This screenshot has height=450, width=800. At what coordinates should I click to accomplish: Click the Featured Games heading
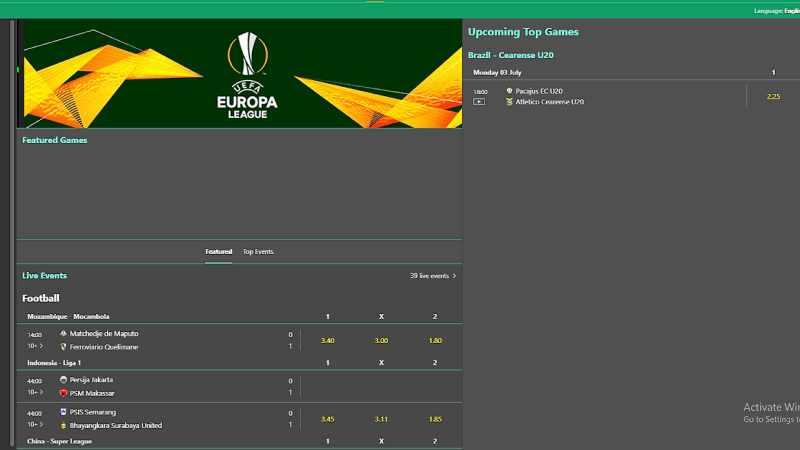(55, 140)
